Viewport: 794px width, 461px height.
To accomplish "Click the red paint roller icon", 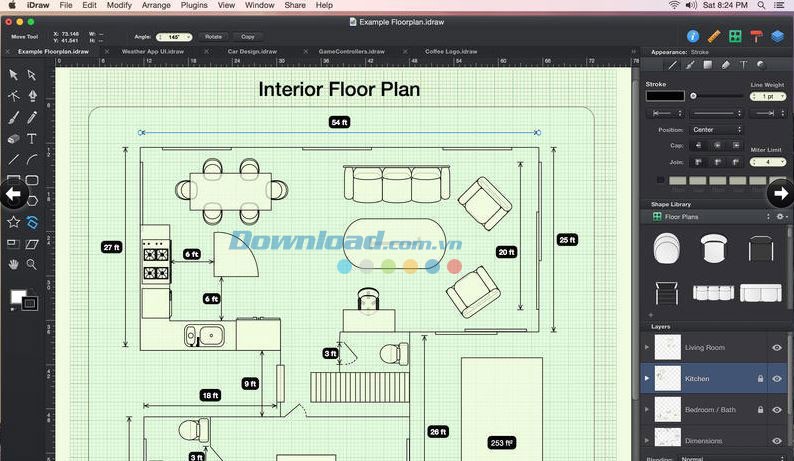I will point(756,36).
